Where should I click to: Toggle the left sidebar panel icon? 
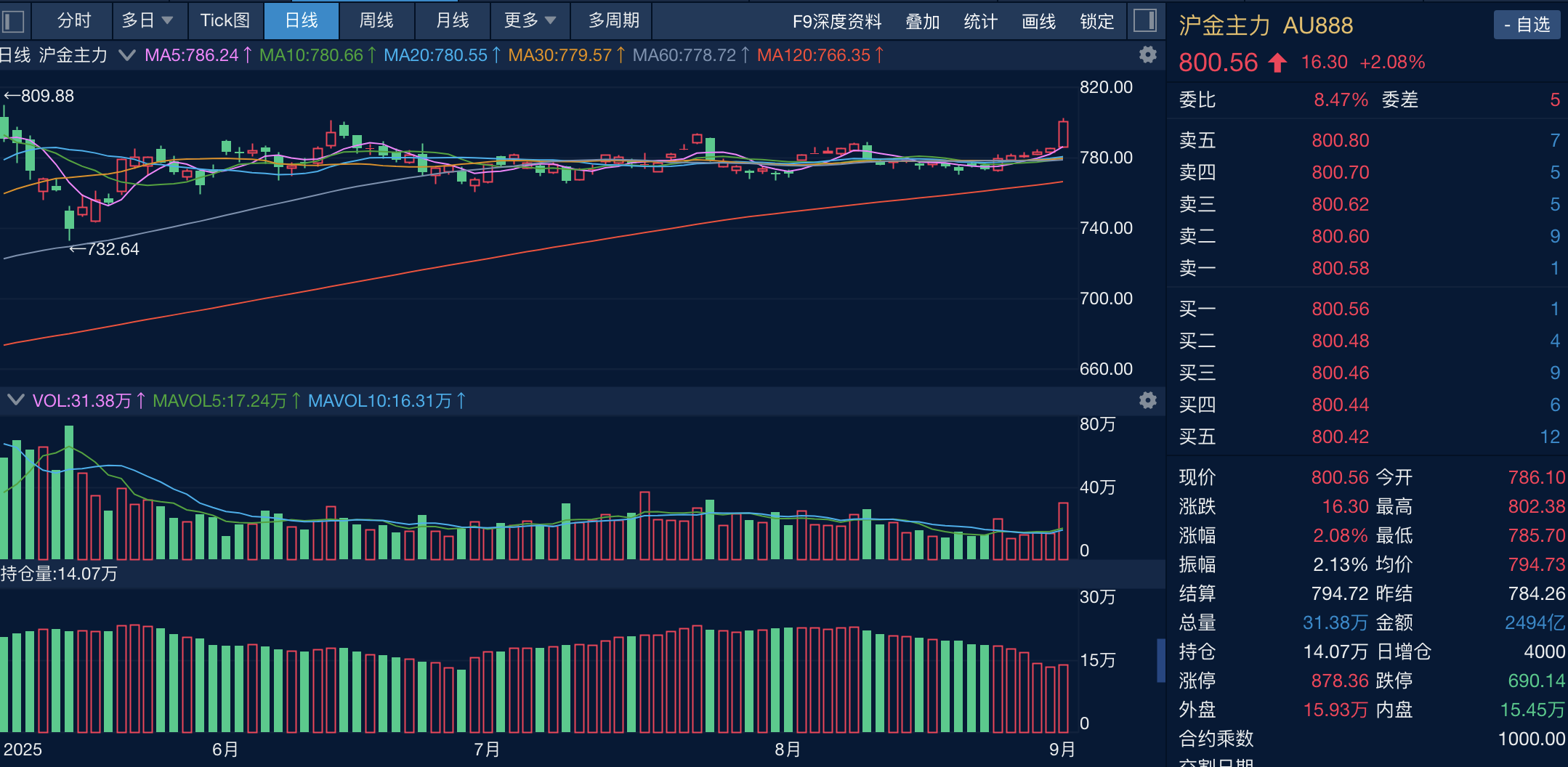point(14,21)
